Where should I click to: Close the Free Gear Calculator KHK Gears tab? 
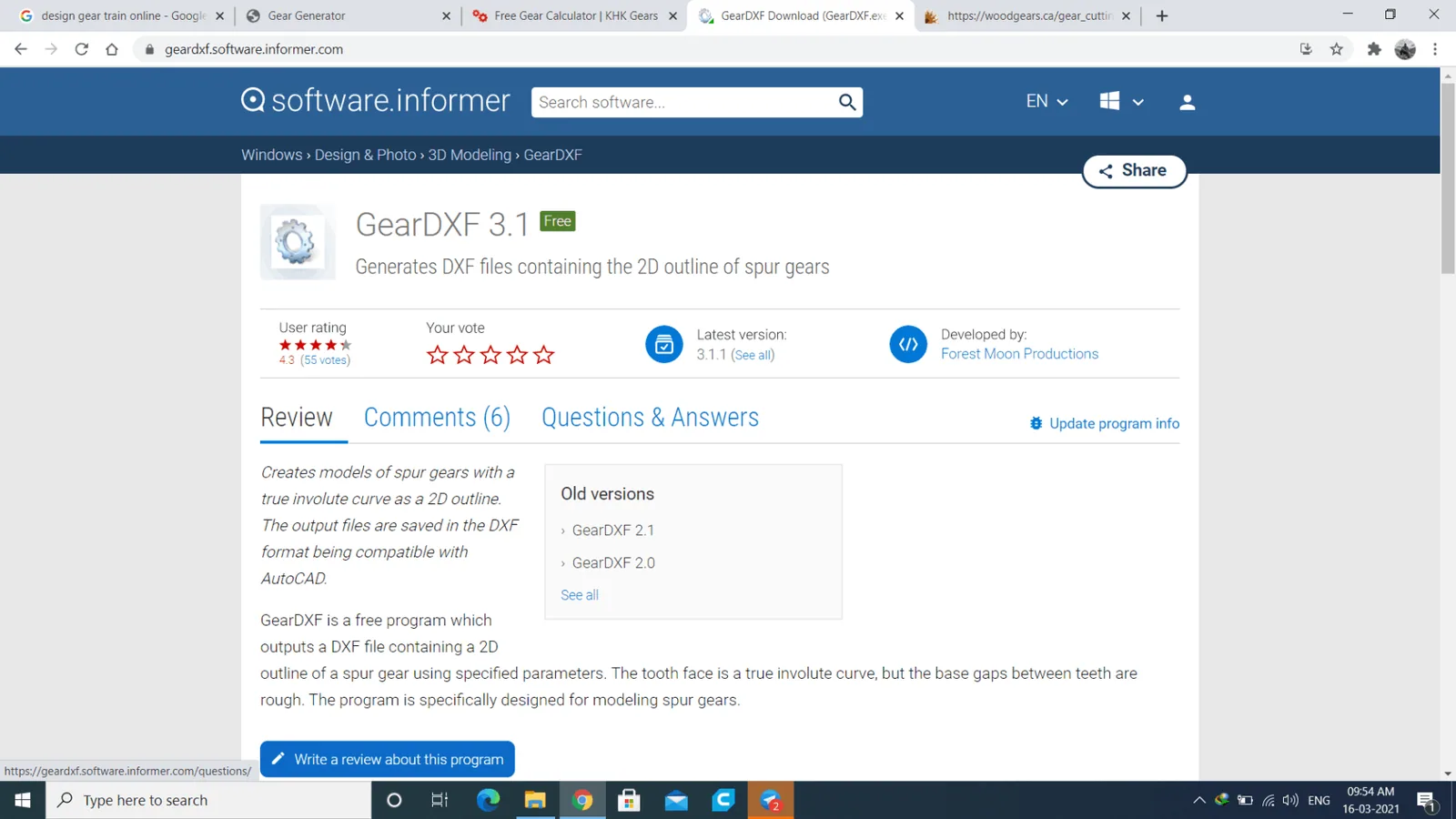[672, 15]
